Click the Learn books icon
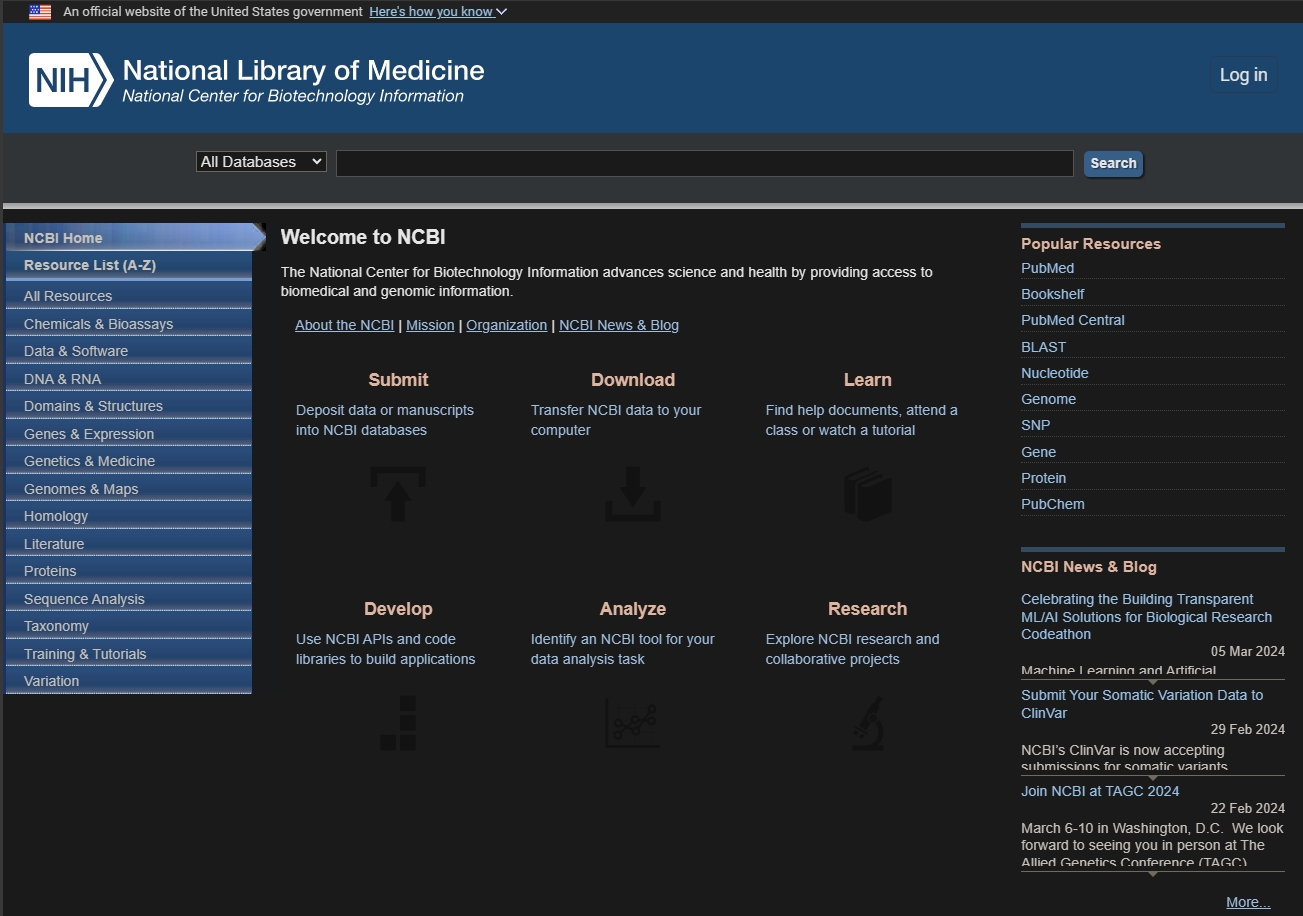The height and width of the screenshot is (916, 1303). point(867,493)
